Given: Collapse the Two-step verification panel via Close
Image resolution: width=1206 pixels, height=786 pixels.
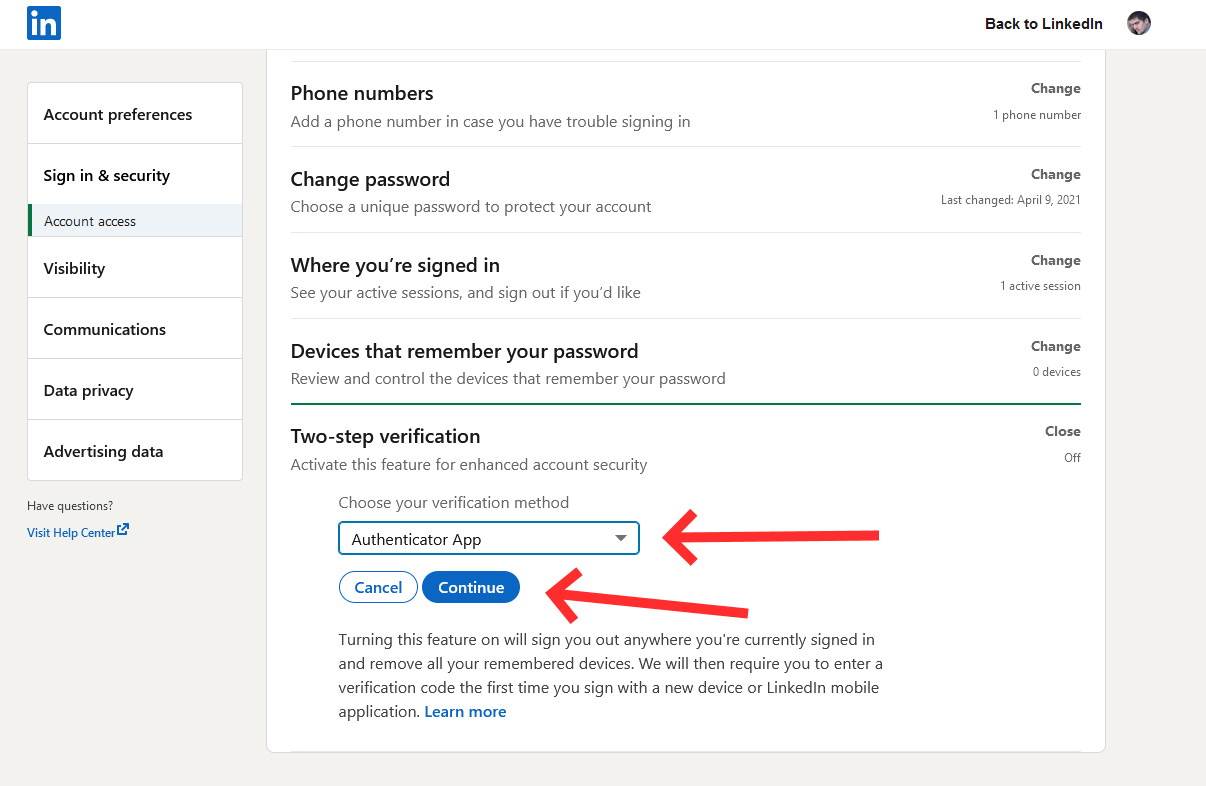Looking at the screenshot, I should [x=1062, y=431].
